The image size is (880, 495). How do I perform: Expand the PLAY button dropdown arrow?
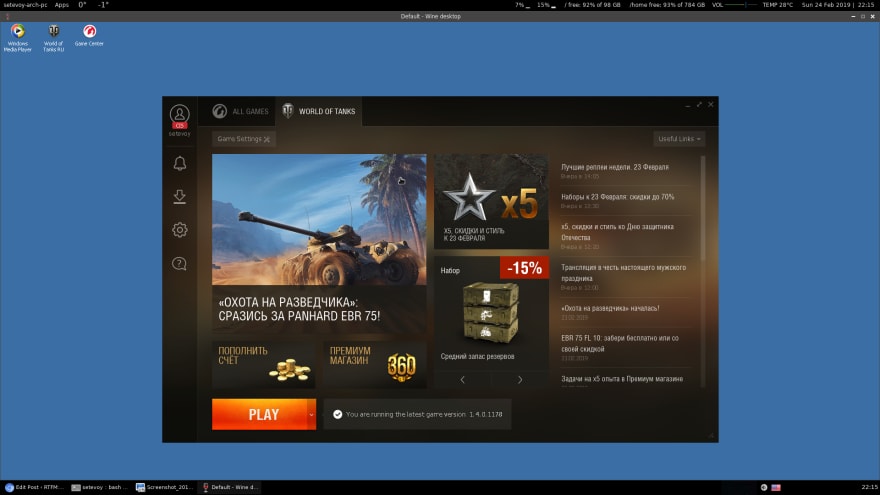pos(311,414)
